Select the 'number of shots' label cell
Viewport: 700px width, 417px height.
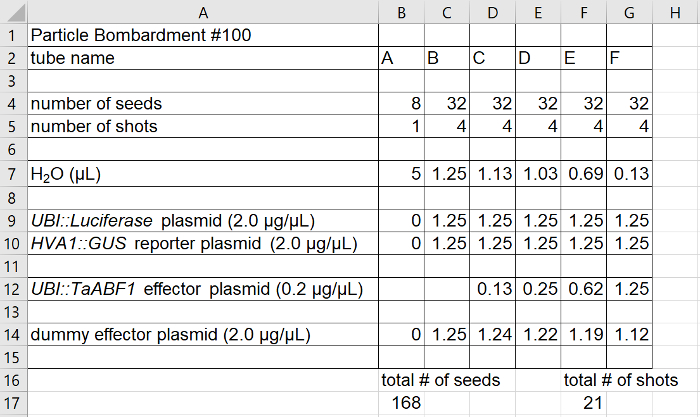point(94,127)
